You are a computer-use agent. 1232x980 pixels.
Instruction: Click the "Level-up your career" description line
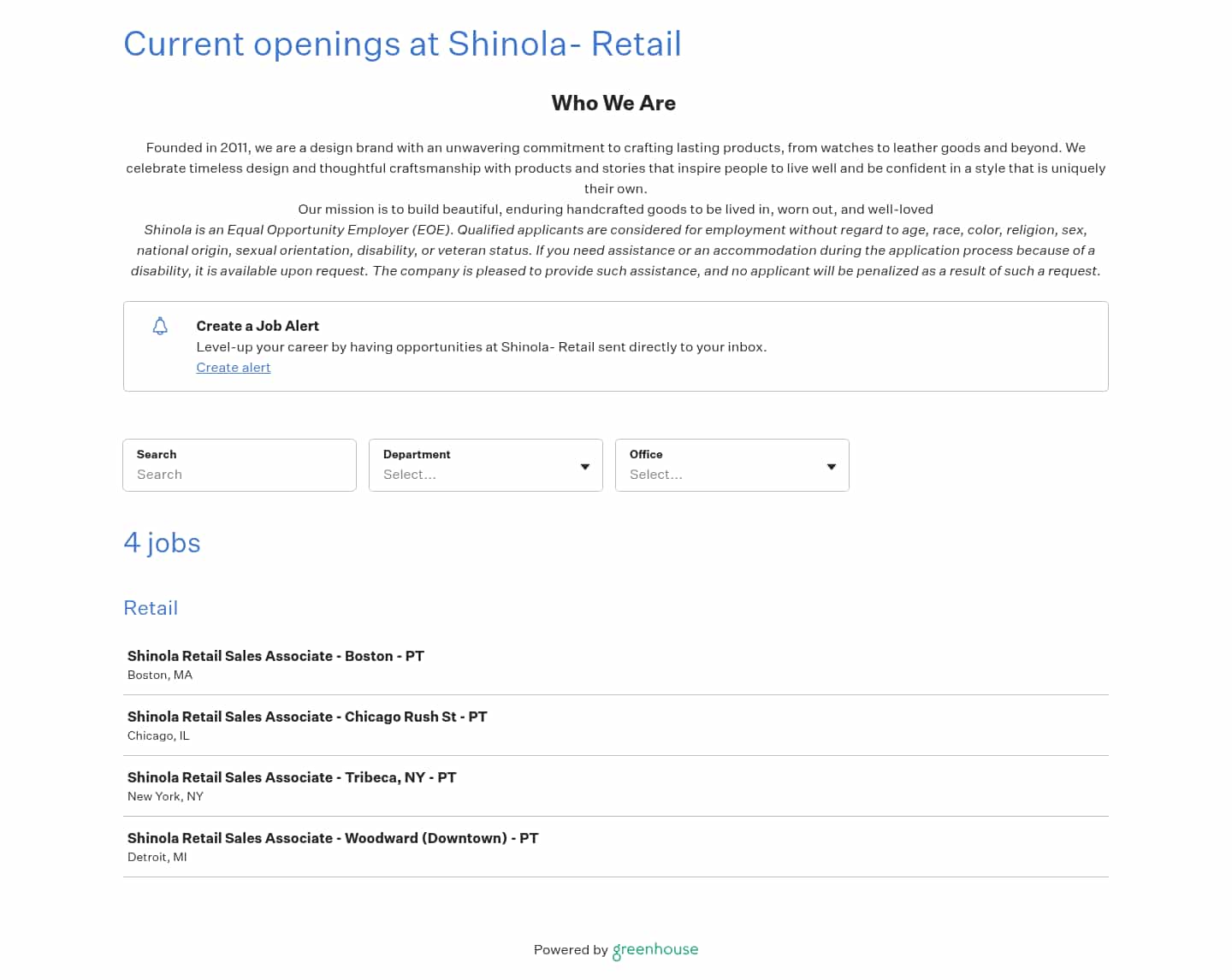coord(482,347)
